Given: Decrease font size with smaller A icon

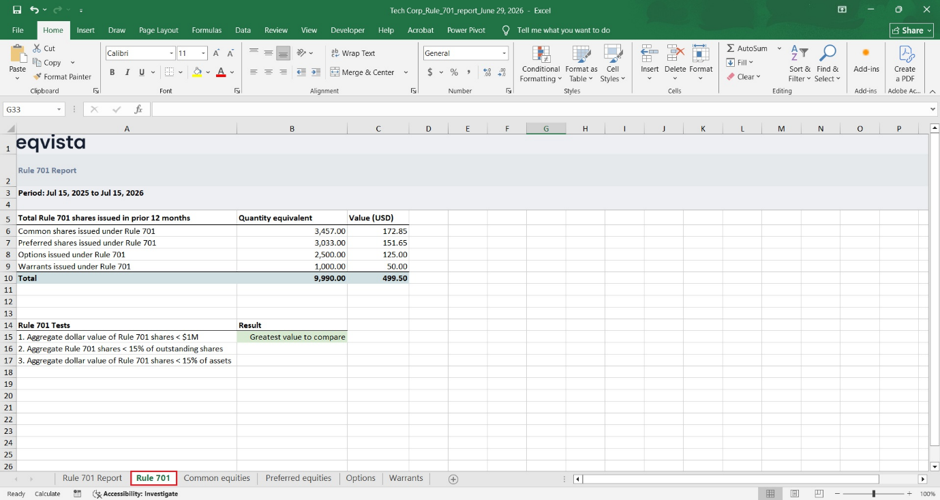Looking at the screenshot, I should 230,53.
